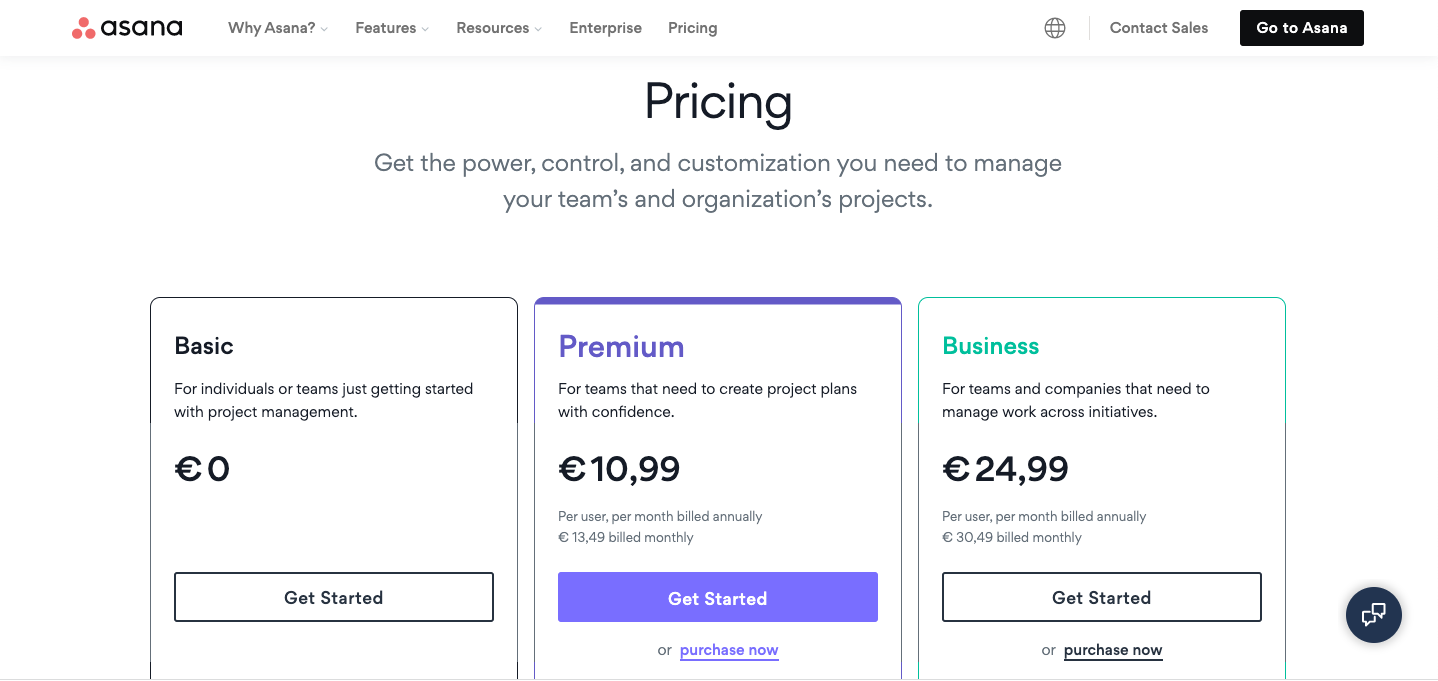Click the Contact Sales link
Viewport: 1438px width, 681px height.
[1159, 28]
